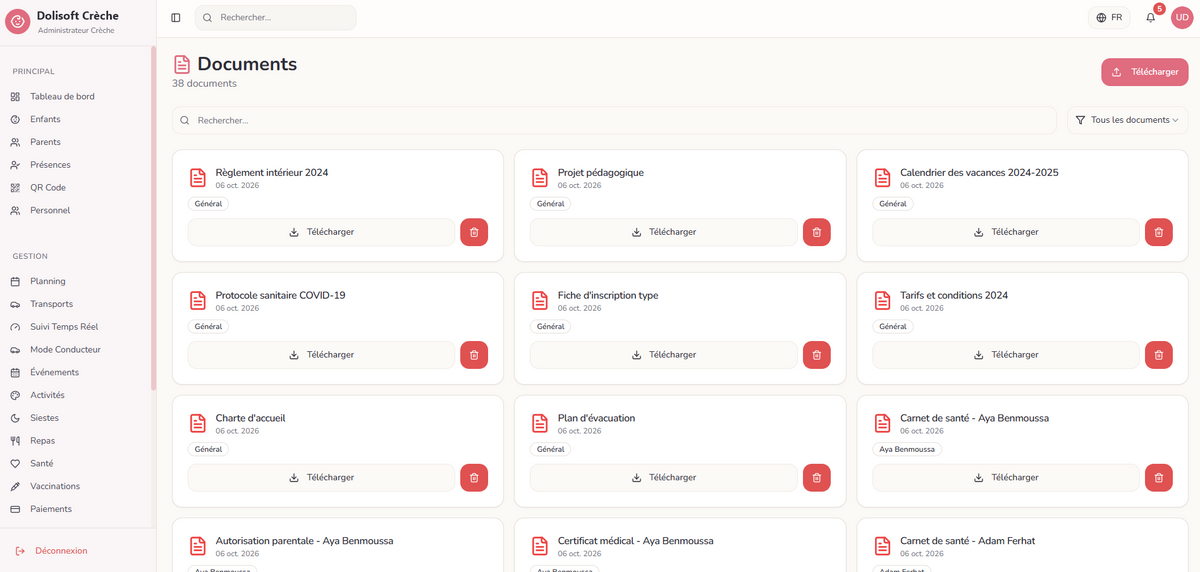Image resolution: width=1200 pixels, height=572 pixels.
Task: Click the red Télécharger upload button
Action: click(1145, 72)
